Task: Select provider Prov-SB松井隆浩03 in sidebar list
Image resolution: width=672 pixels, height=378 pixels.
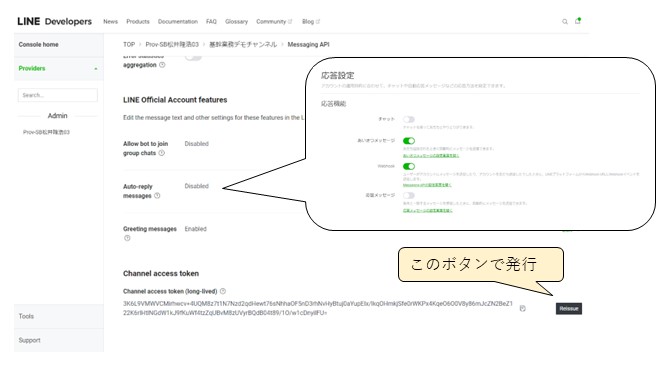Action: 46,132
